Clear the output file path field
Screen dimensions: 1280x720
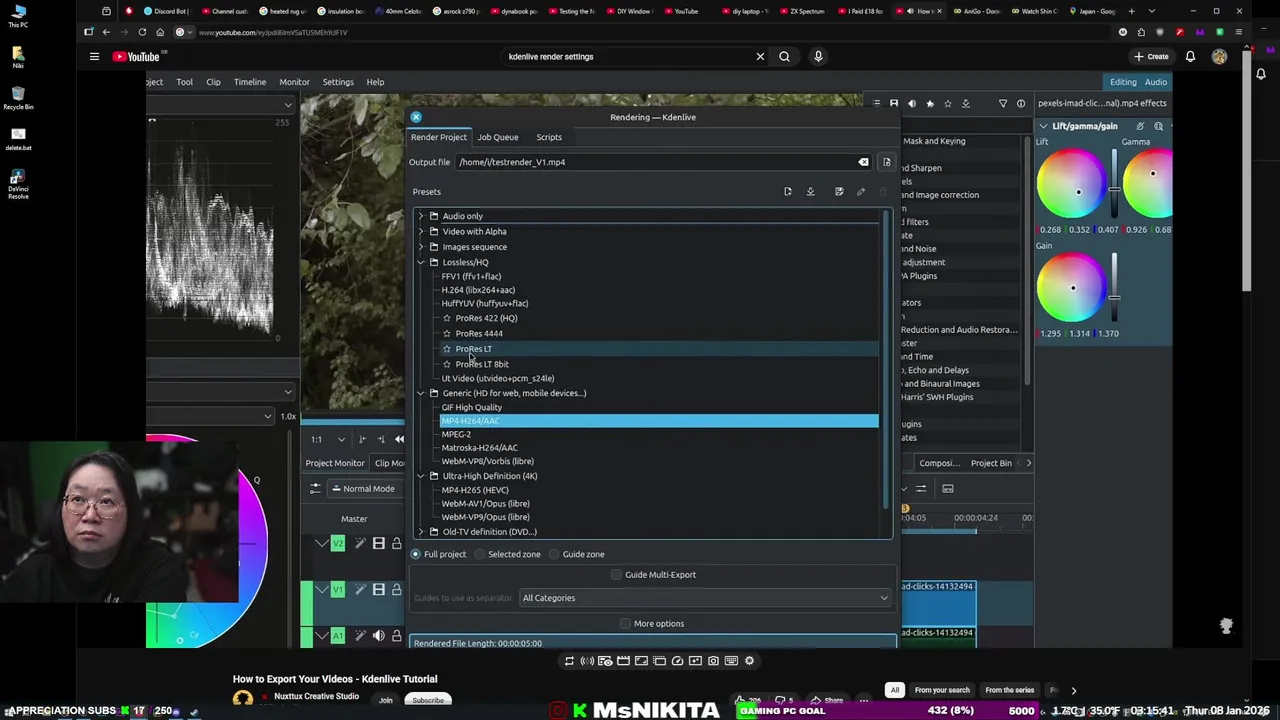864,162
